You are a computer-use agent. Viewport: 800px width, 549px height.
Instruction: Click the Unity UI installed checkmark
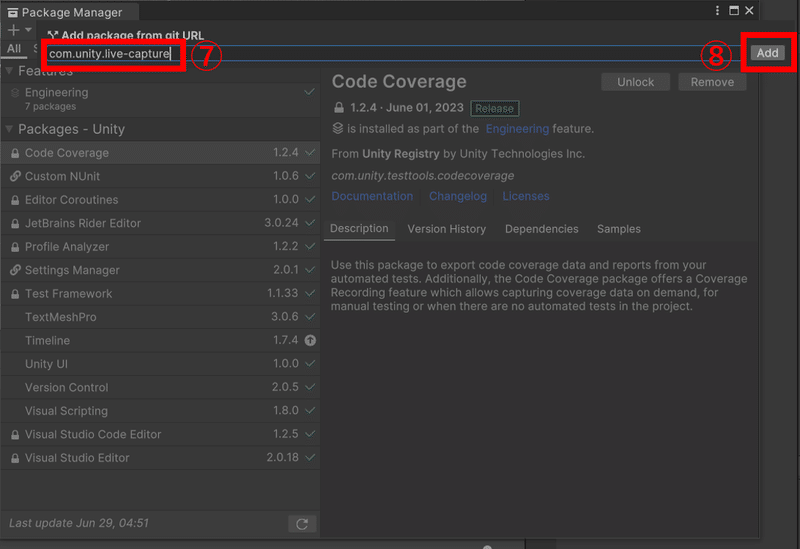point(310,364)
